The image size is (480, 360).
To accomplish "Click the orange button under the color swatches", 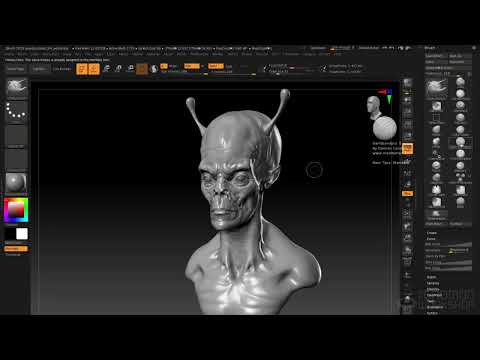I will click(x=16, y=249).
